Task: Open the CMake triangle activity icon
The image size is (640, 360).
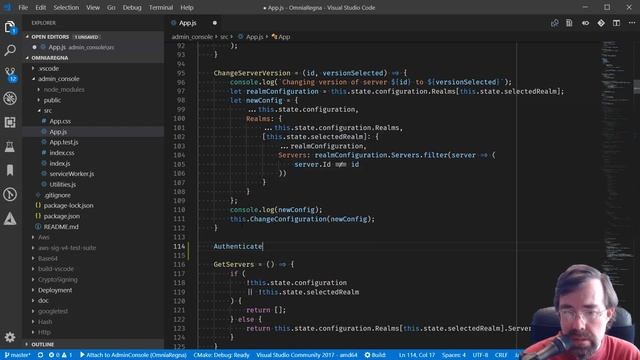Action: tap(10, 219)
